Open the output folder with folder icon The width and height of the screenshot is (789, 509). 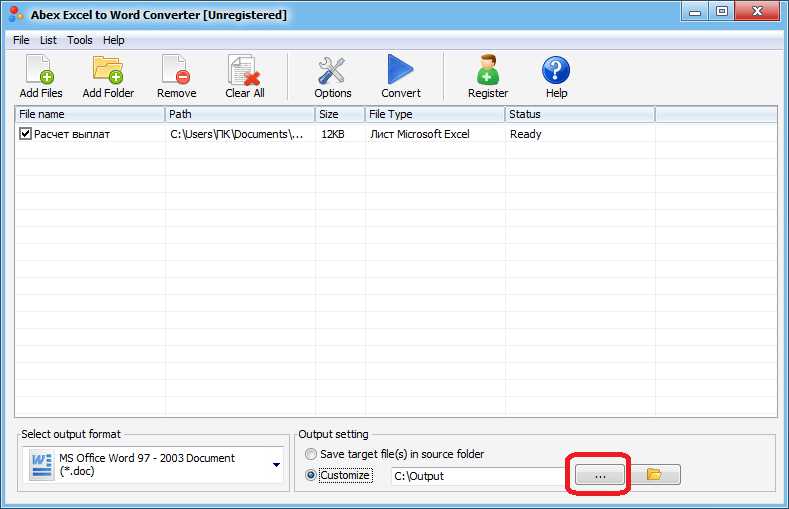[655, 474]
